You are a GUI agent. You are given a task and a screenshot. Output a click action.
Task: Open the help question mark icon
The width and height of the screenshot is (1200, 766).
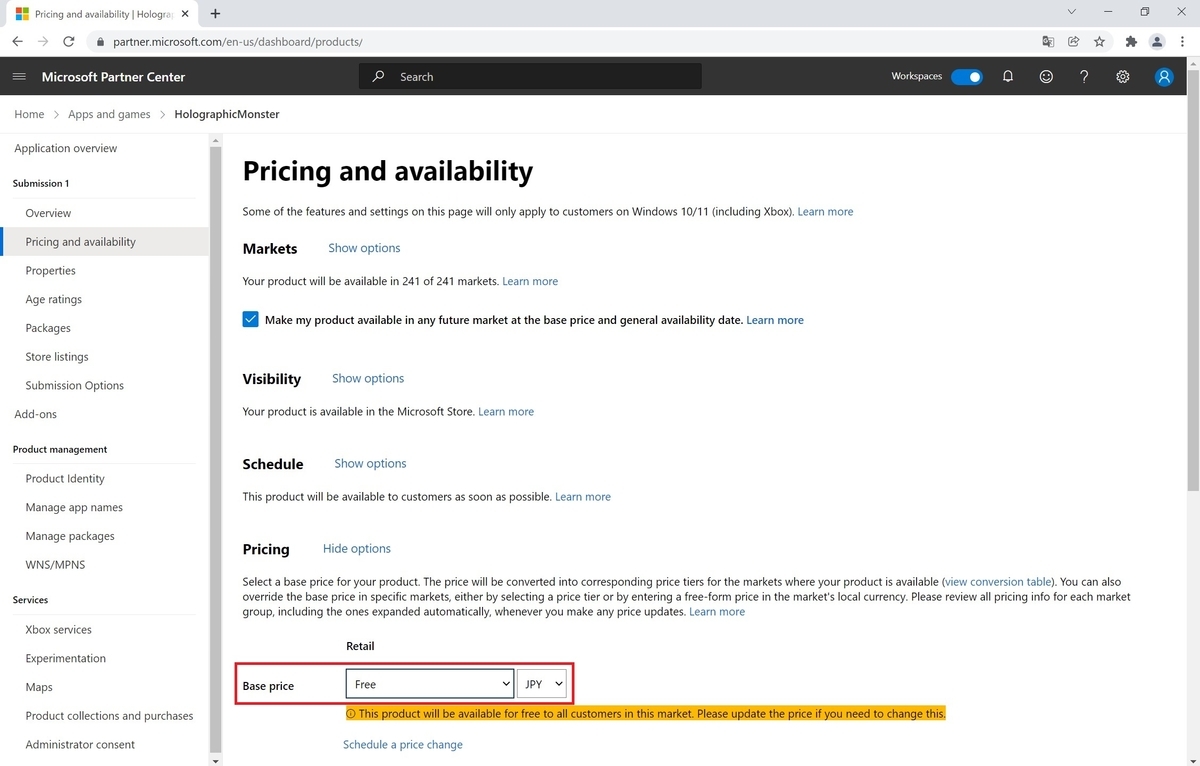(x=1084, y=77)
